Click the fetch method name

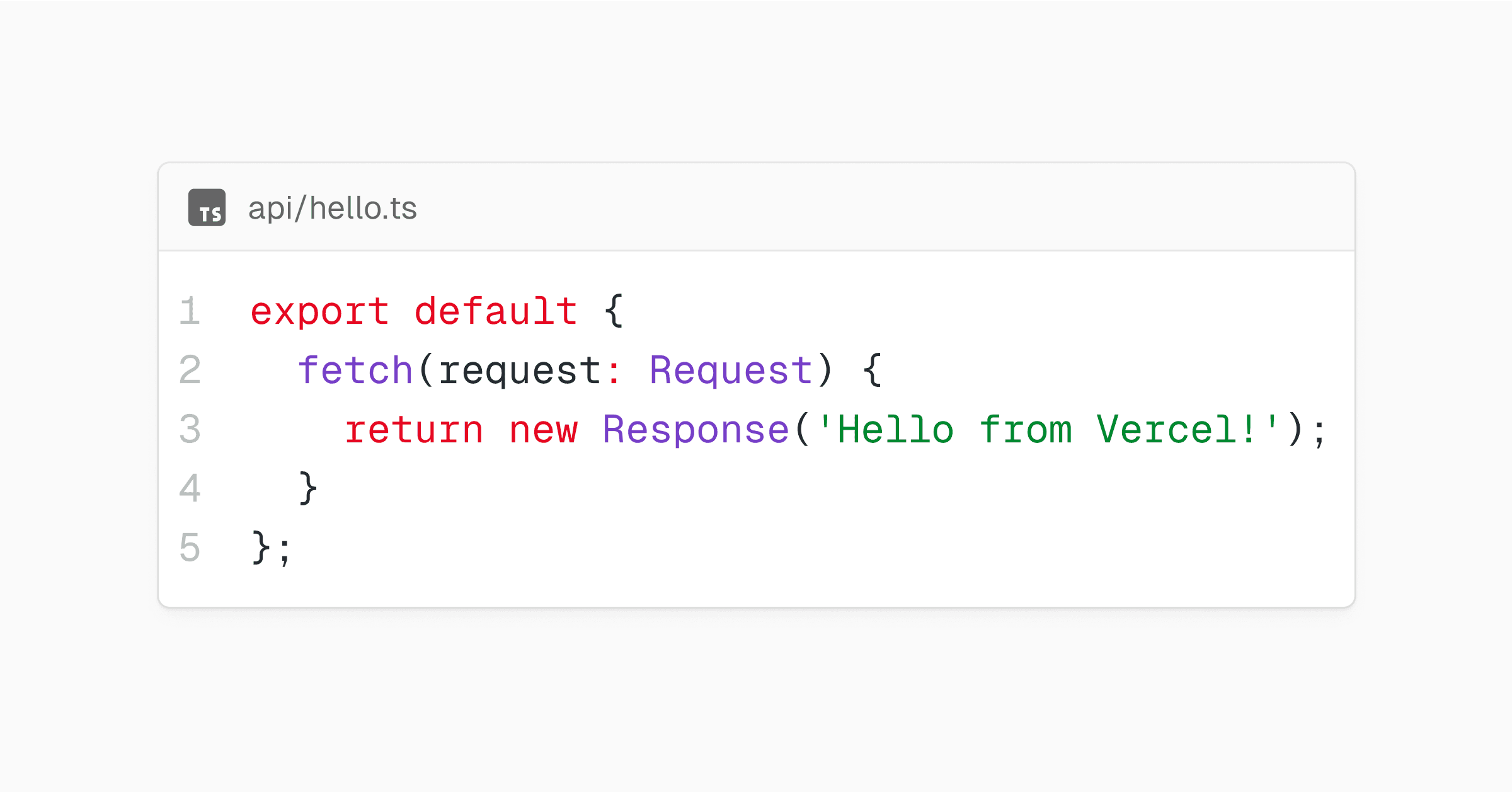coord(355,369)
